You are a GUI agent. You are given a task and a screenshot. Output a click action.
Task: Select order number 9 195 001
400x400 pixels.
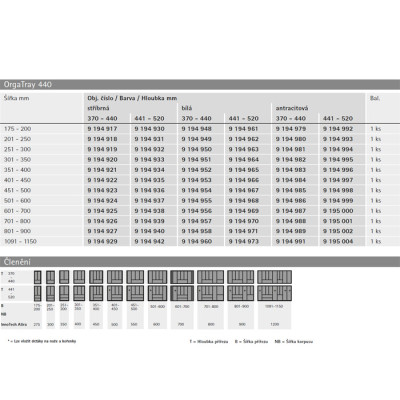(x=338, y=221)
